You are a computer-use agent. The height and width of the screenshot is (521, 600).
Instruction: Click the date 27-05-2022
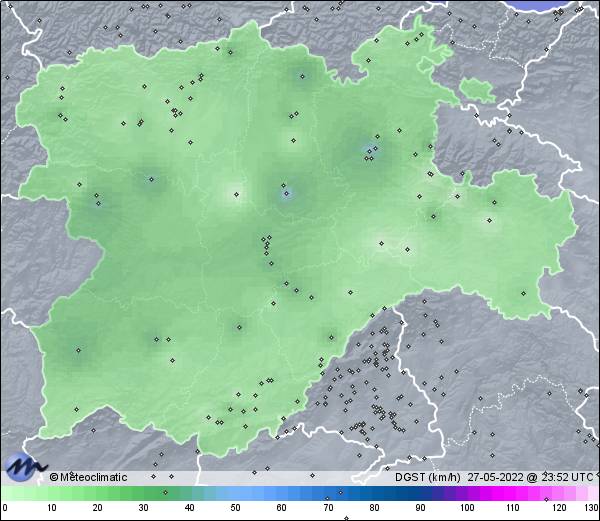496,477
